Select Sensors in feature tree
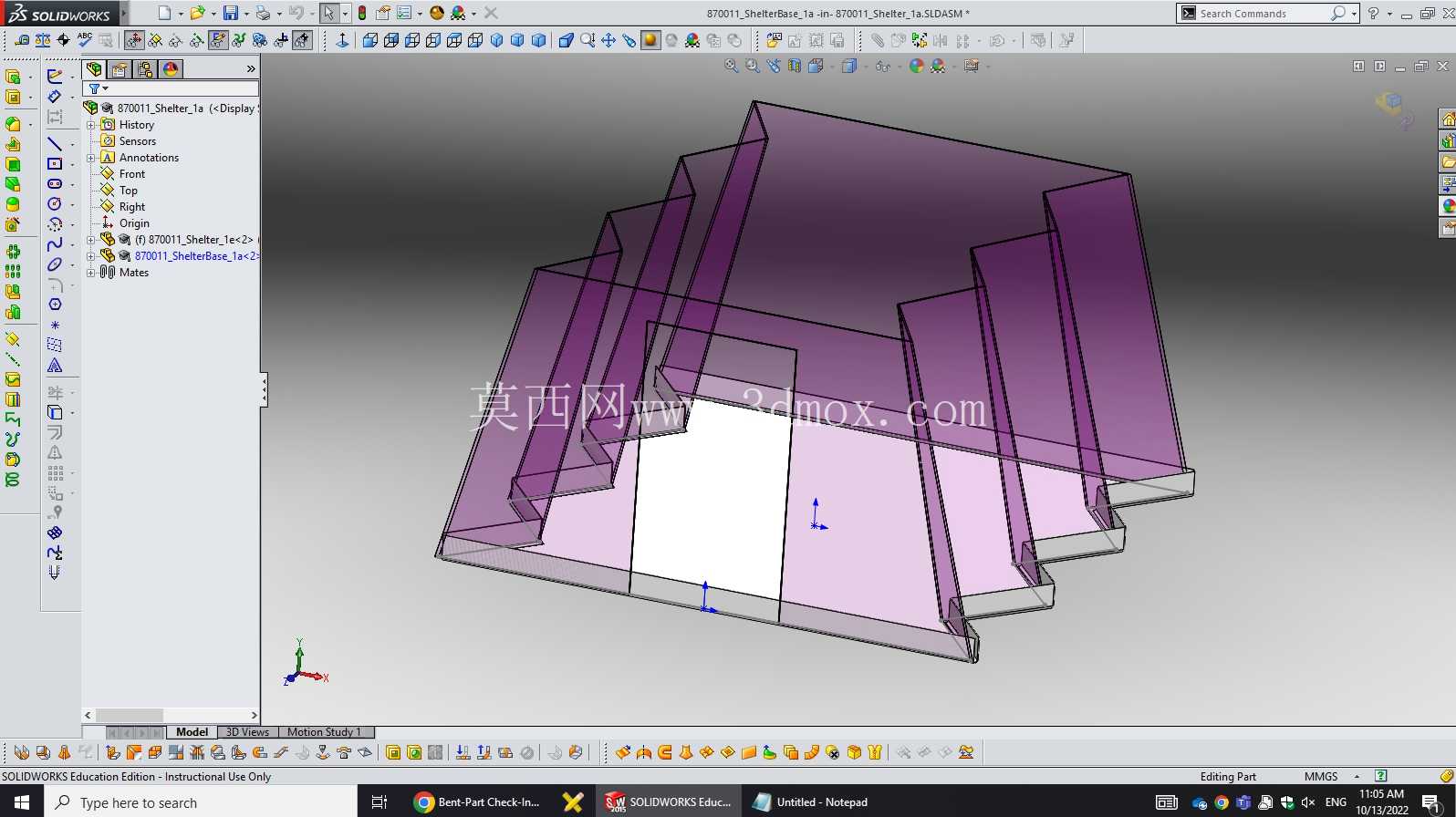Viewport: 1456px width, 817px height. [x=138, y=141]
